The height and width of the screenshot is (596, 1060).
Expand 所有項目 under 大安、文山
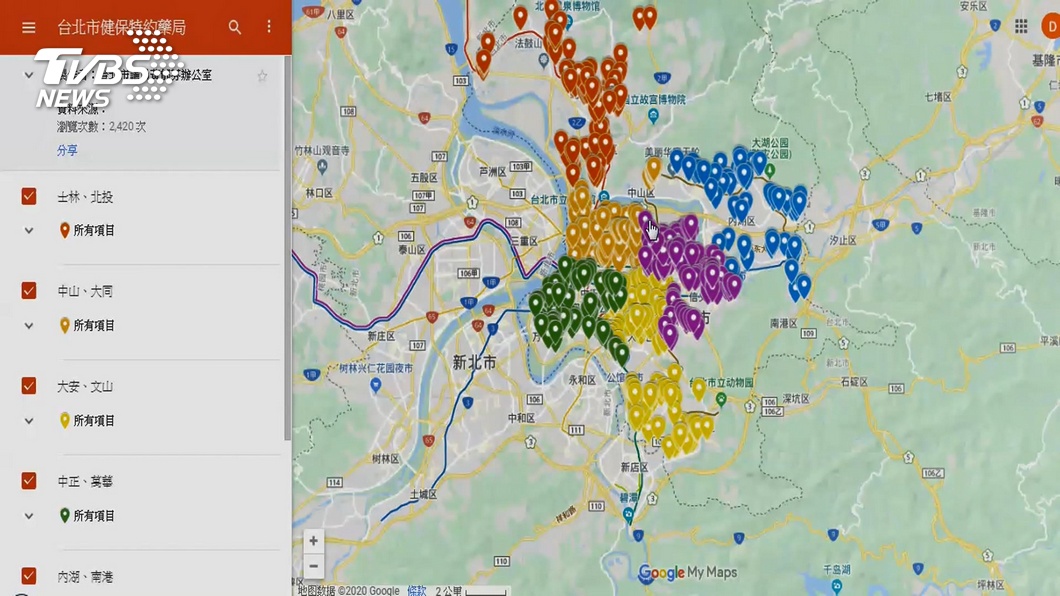point(28,421)
